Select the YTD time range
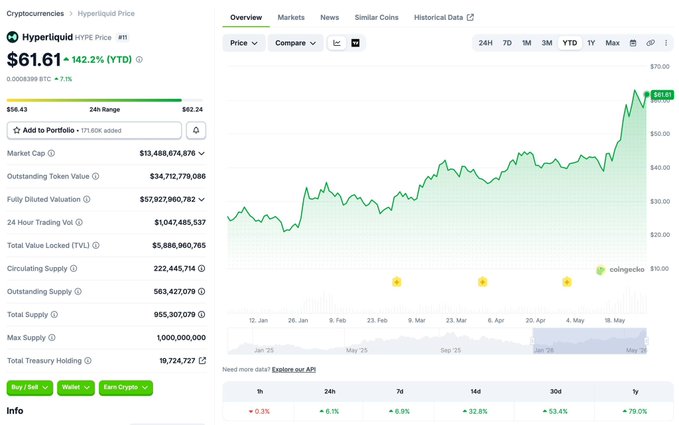Image resolution: width=679 pixels, height=425 pixels. [569, 43]
